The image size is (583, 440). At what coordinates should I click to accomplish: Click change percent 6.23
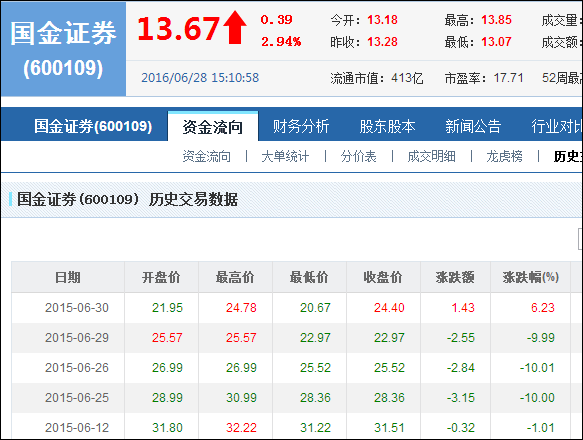(x=543, y=308)
